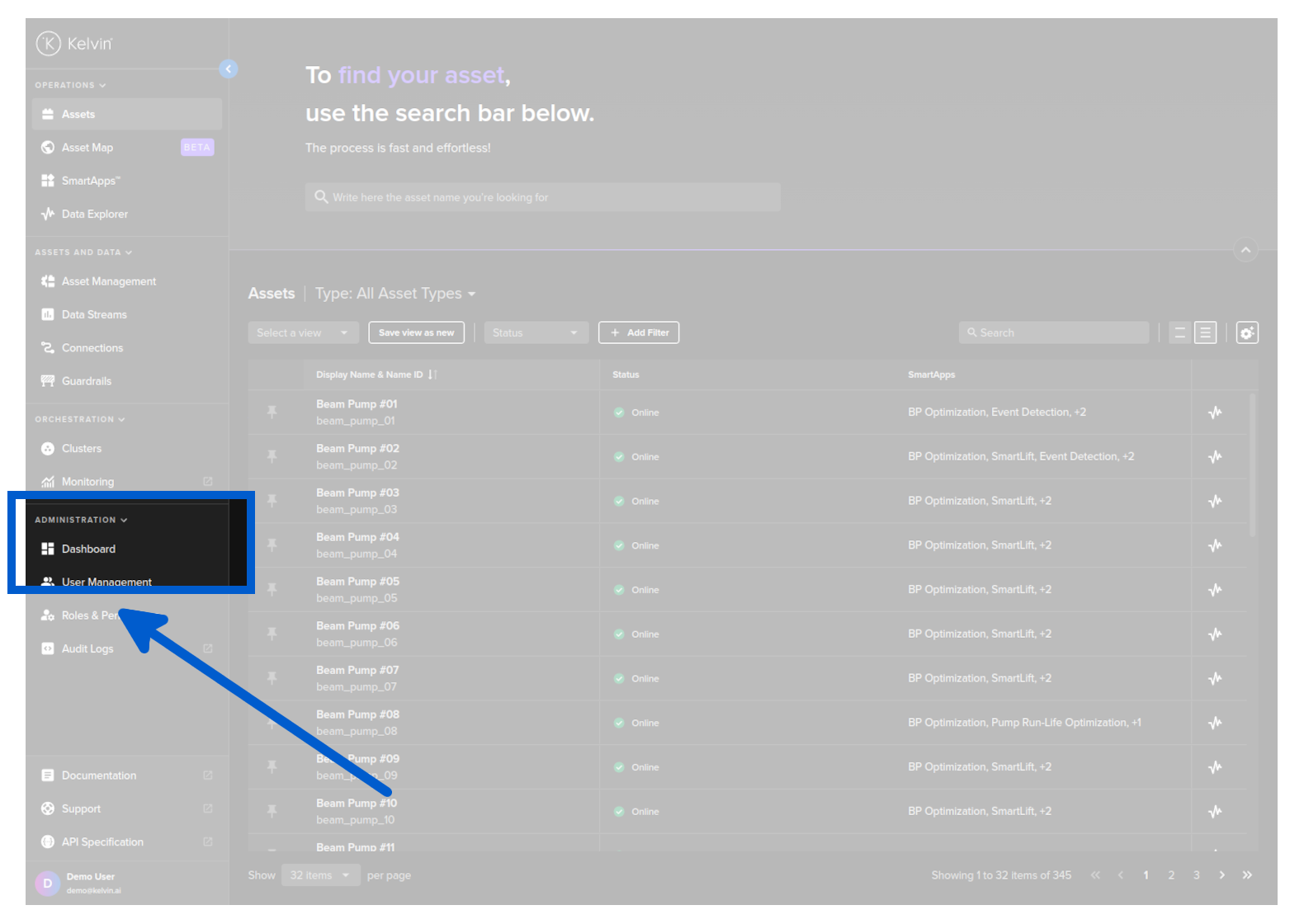Open the Select a view dropdown

click(x=303, y=333)
